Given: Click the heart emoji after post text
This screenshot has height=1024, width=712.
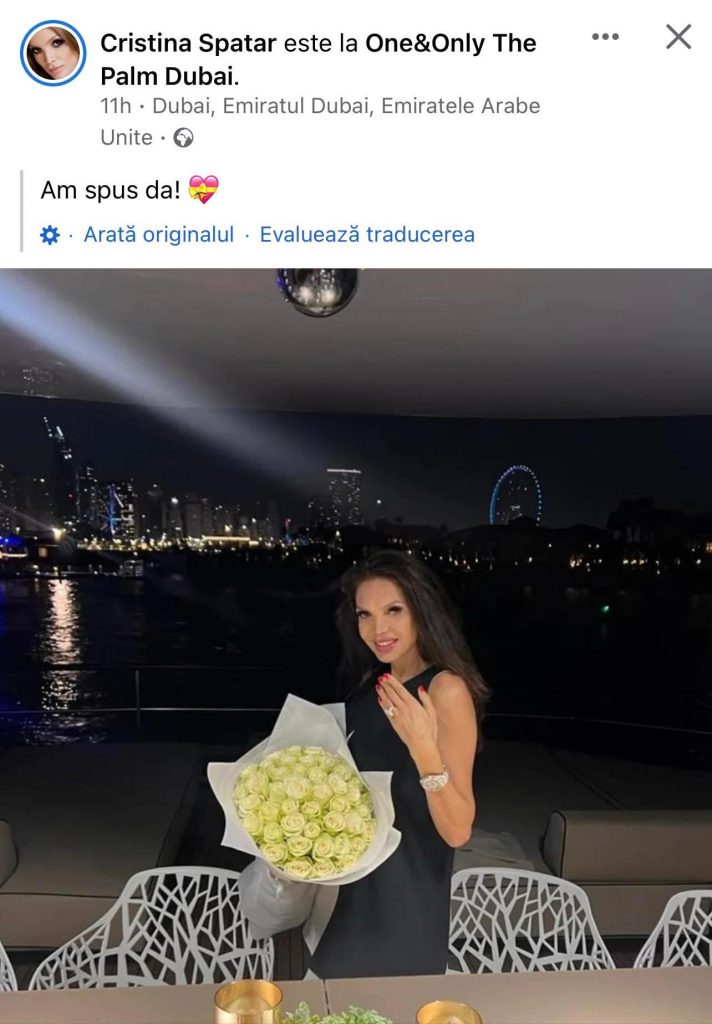Looking at the screenshot, I should 203,190.
